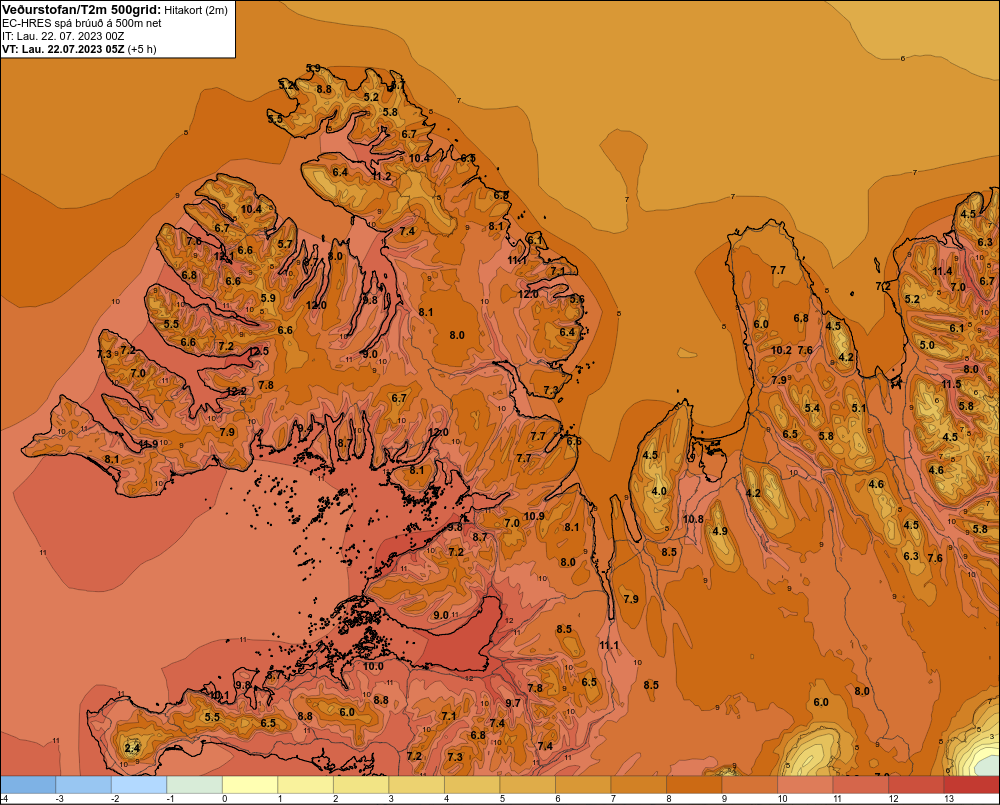The width and height of the screenshot is (1000, 805).
Task: Click the legend swatch between 0 and 1
Action: tap(250, 785)
